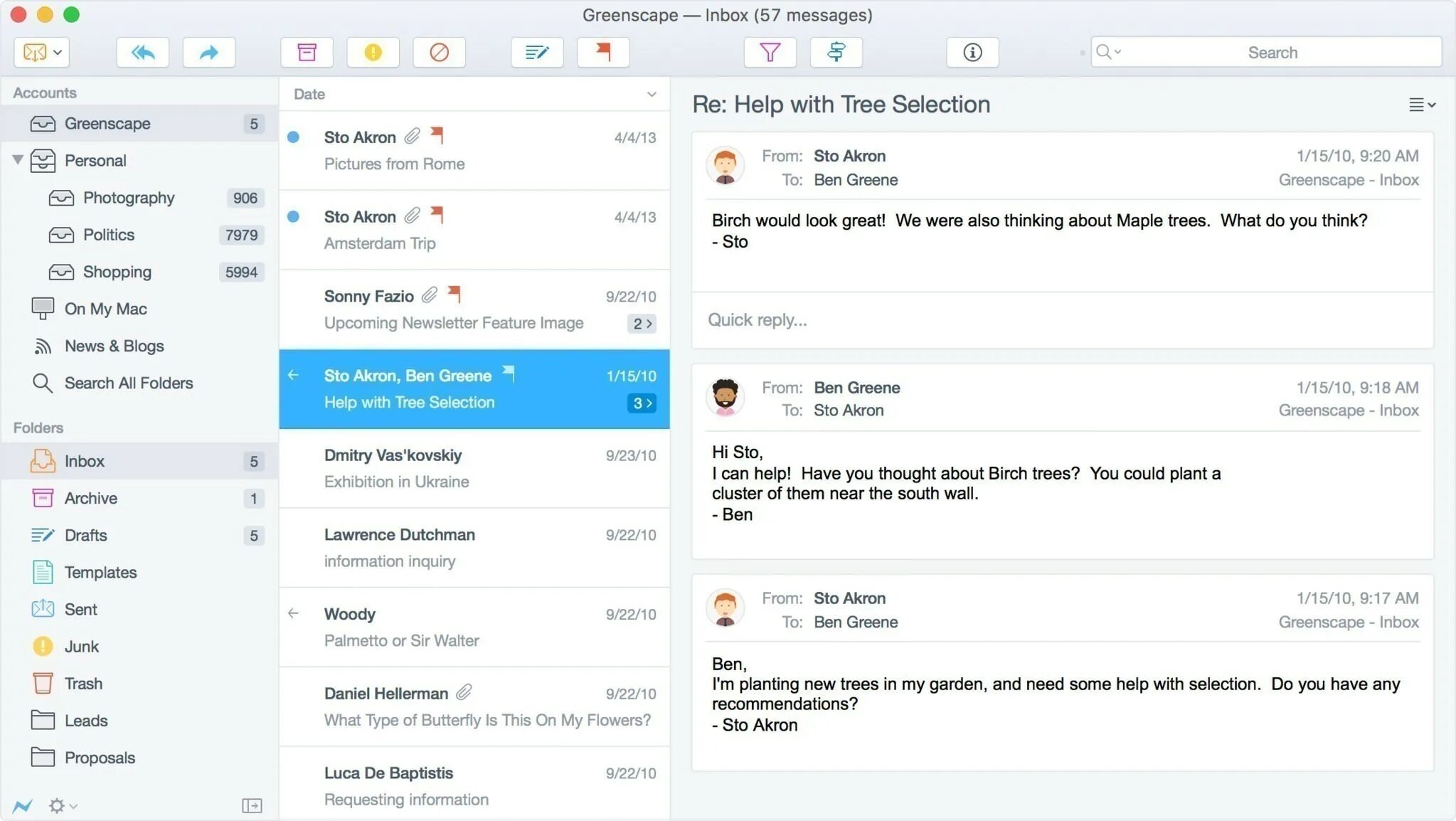Viewport: 1456px width, 821px height.
Task: Select the Drafts folder
Action: pos(86,534)
